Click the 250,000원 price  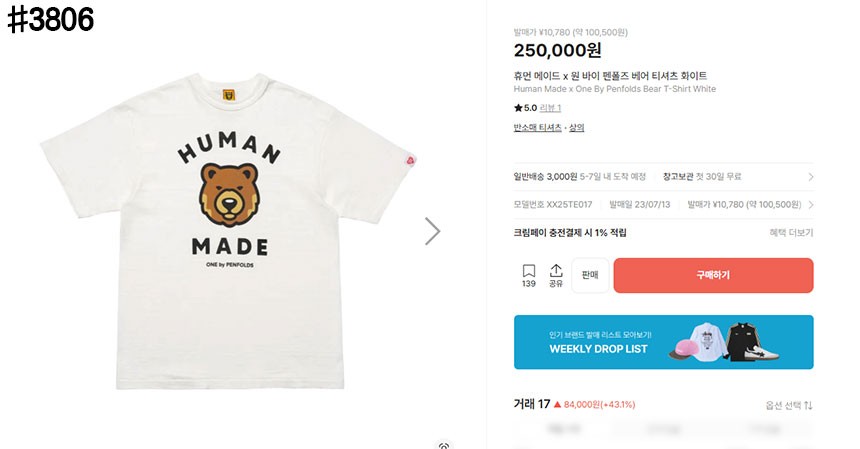[x=557, y=51]
